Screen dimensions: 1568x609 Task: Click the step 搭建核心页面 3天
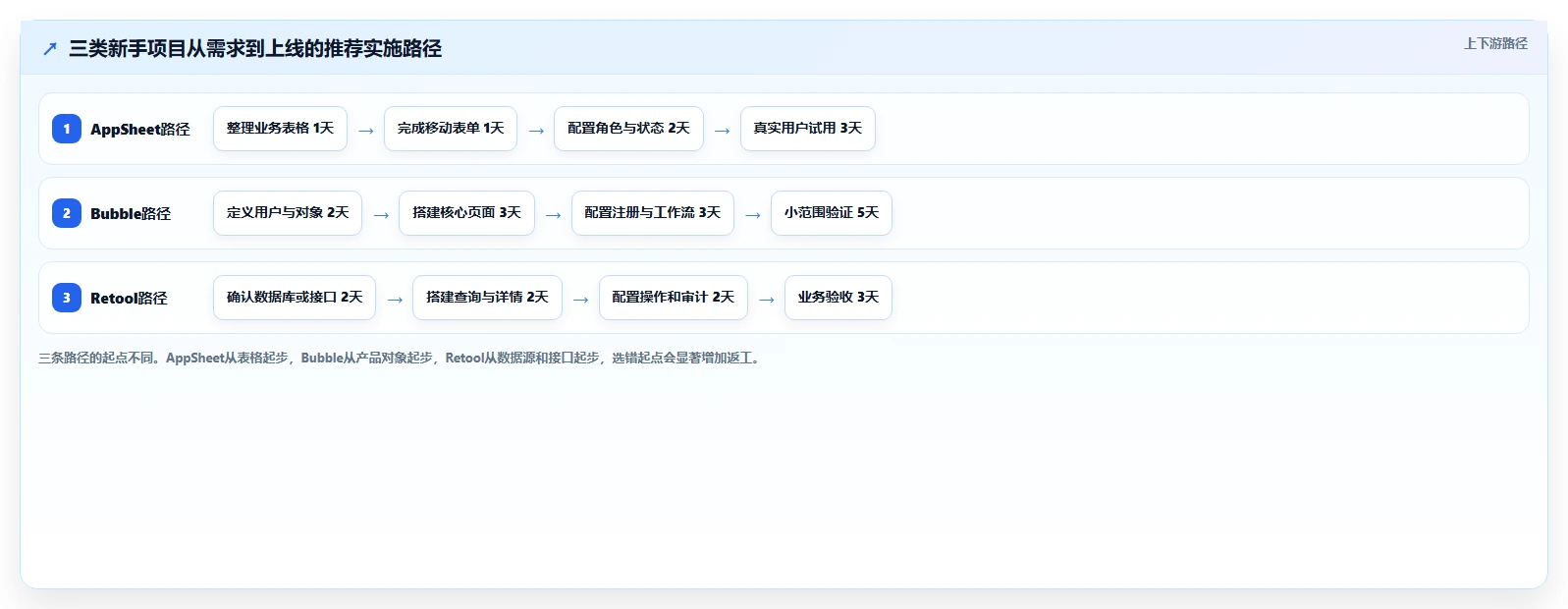(466, 213)
